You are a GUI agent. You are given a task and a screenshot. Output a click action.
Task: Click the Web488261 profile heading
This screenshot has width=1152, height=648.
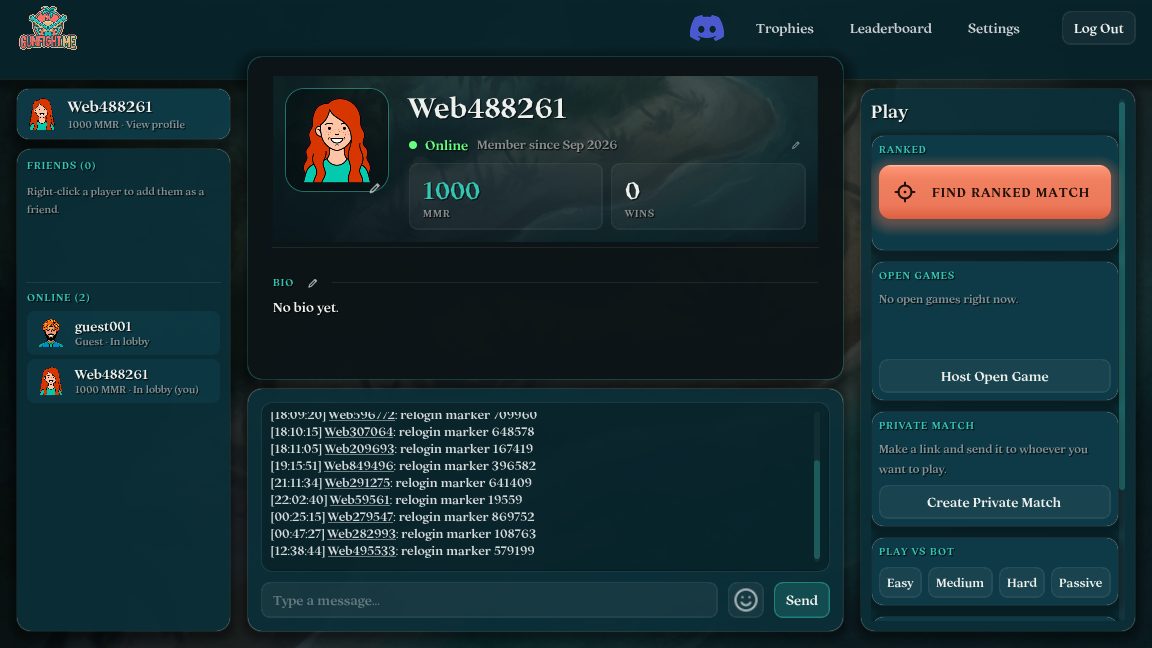(x=486, y=109)
